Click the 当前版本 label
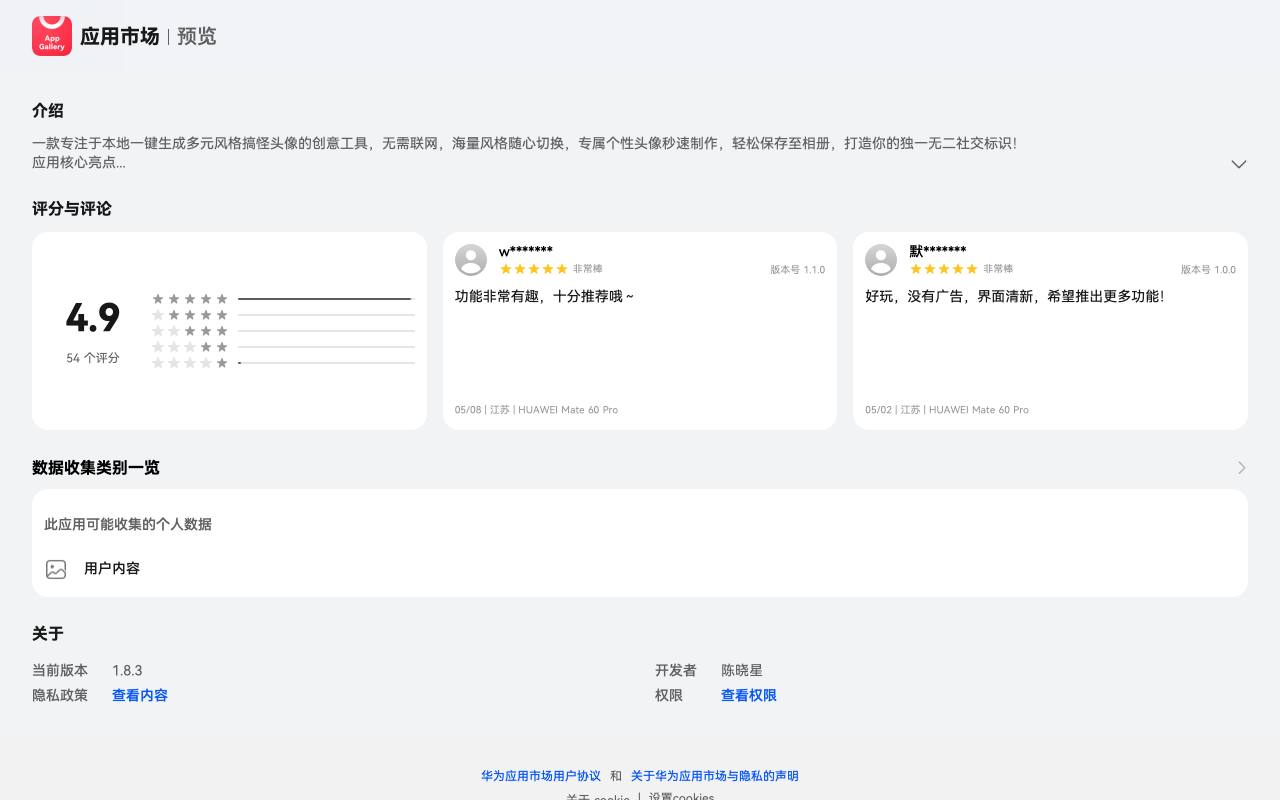Viewport: 1280px width, 800px height. (x=60, y=670)
